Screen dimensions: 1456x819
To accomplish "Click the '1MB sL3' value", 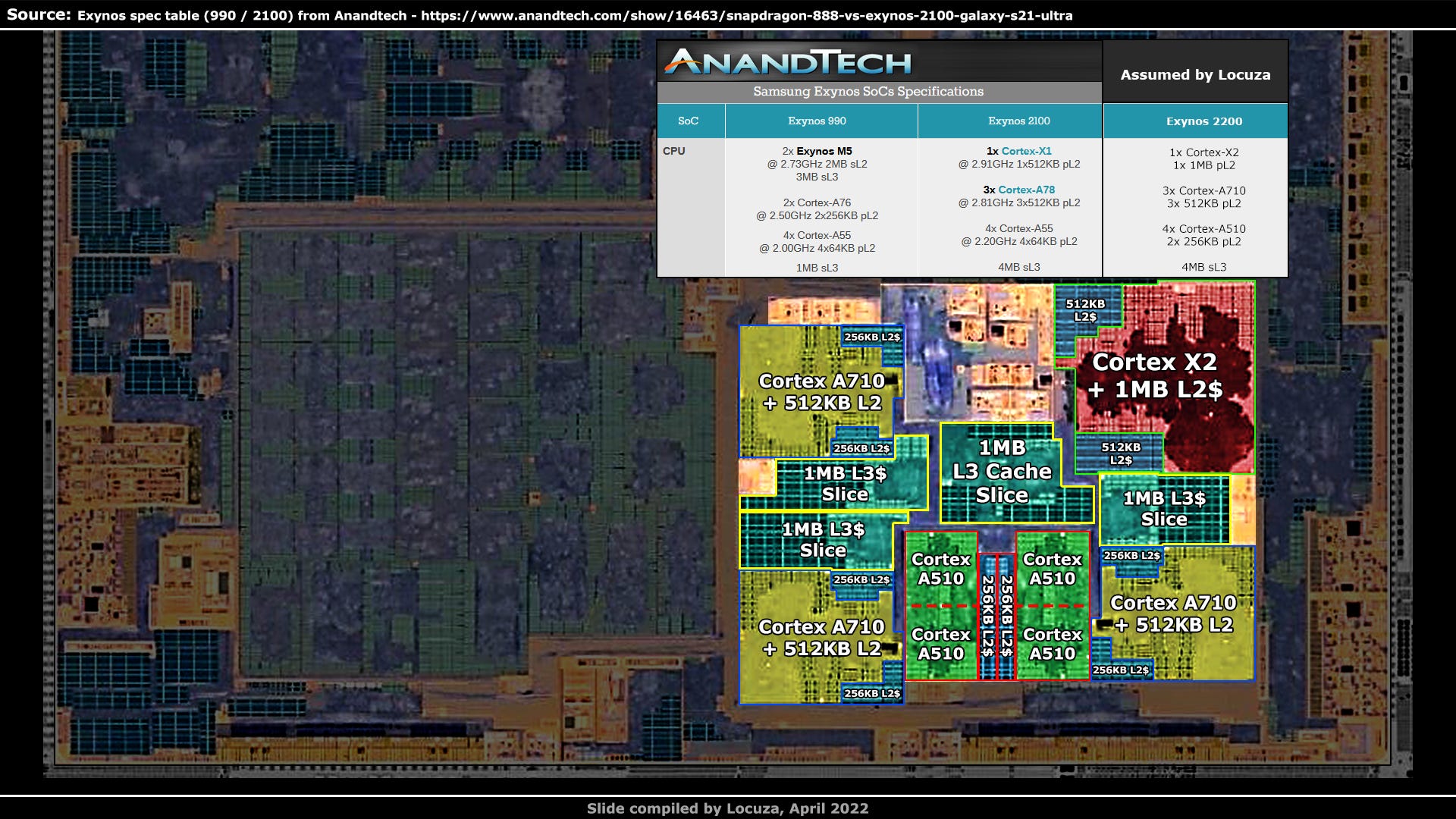I will coord(817,268).
